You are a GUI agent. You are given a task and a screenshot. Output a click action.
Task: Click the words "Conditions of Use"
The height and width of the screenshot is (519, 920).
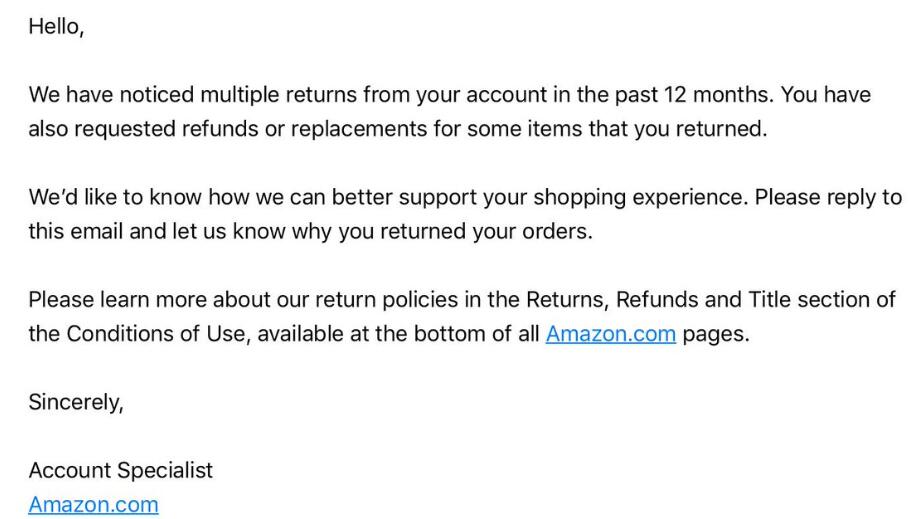click(155, 334)
